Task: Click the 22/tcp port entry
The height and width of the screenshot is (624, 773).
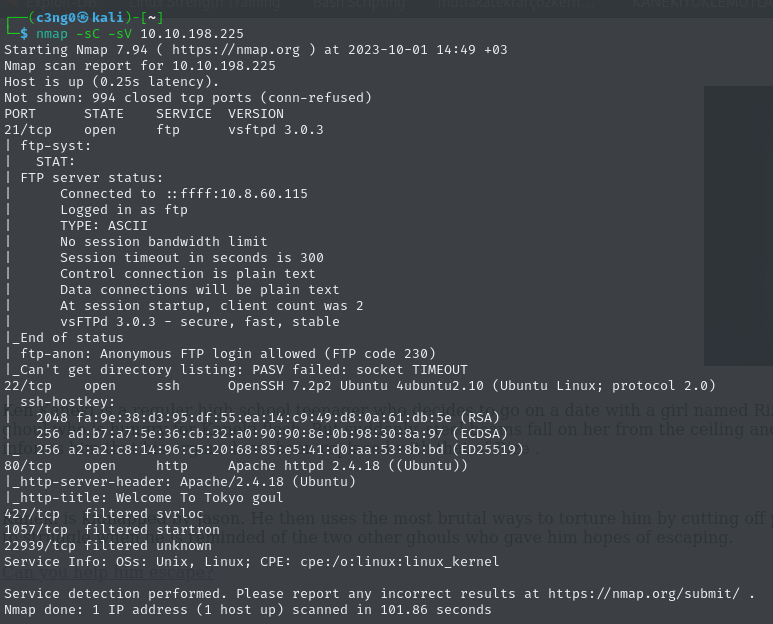Action: tap(28, 385)
